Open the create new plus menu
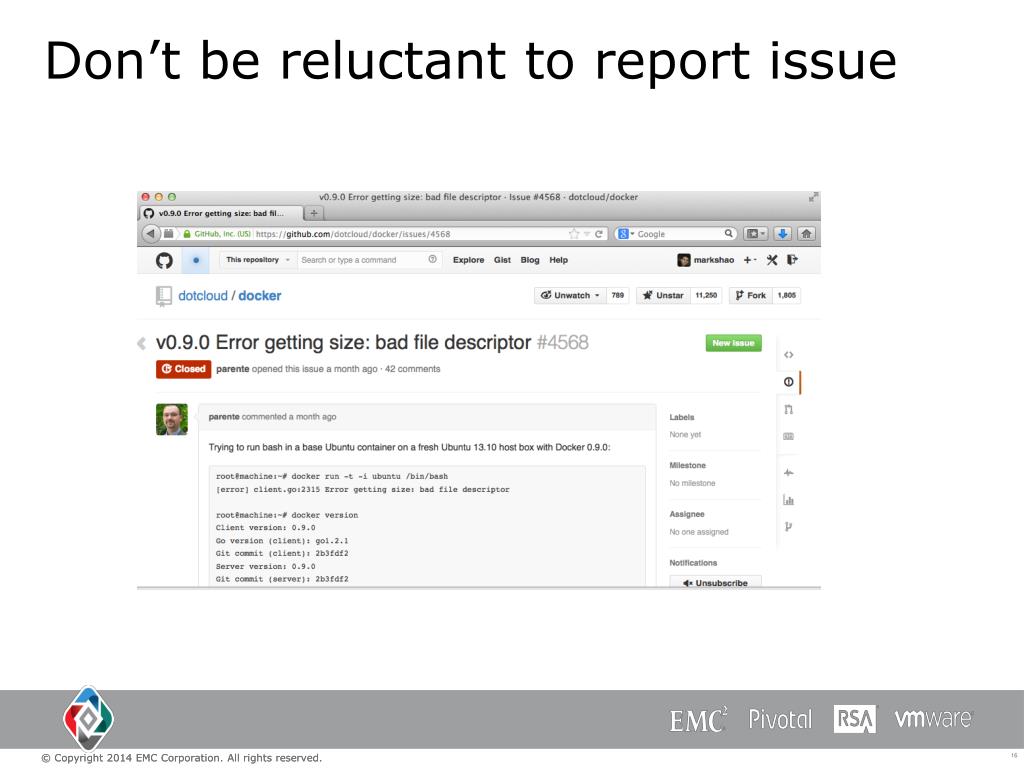 tap(750, 260)
